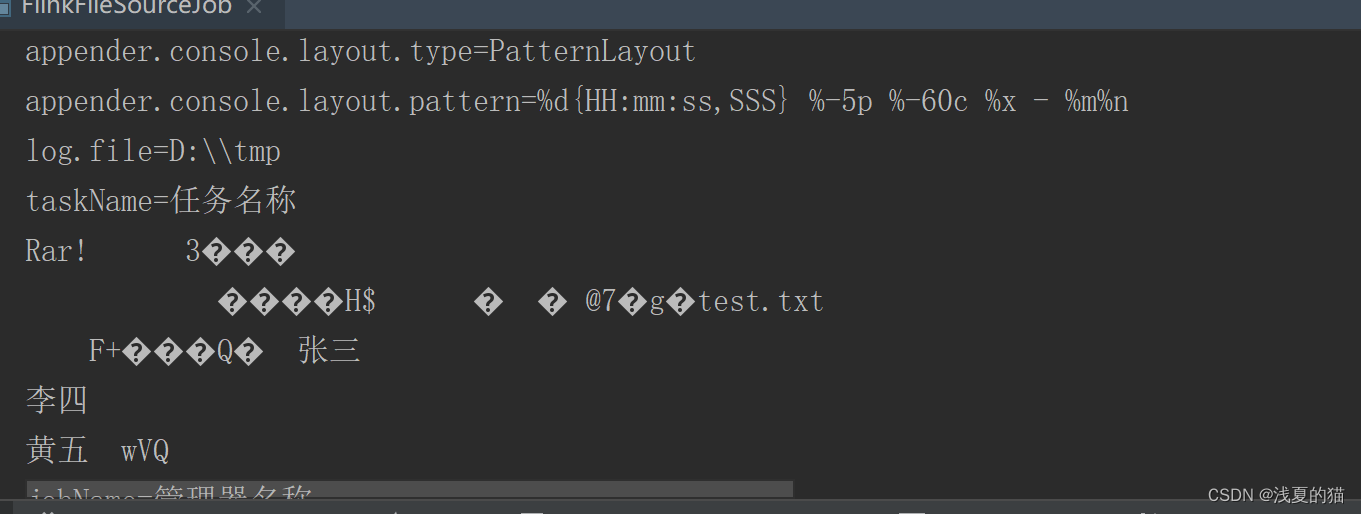Viewport: 1361px width, 514px height.
Task: Click the 李四 output line
Action: click(x=57, y=401)
